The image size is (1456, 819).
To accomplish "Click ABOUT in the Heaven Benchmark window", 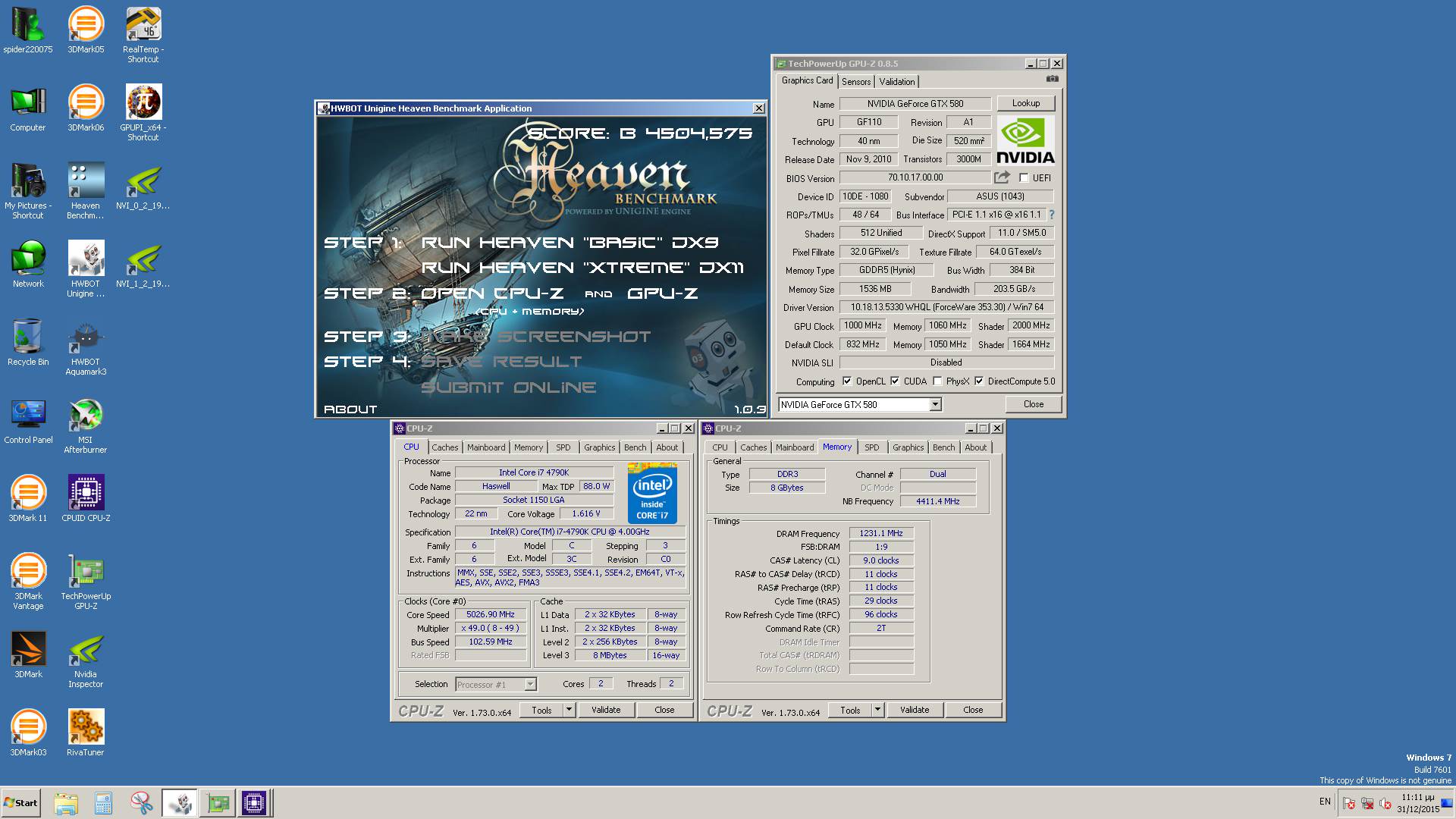I will 350,409.
